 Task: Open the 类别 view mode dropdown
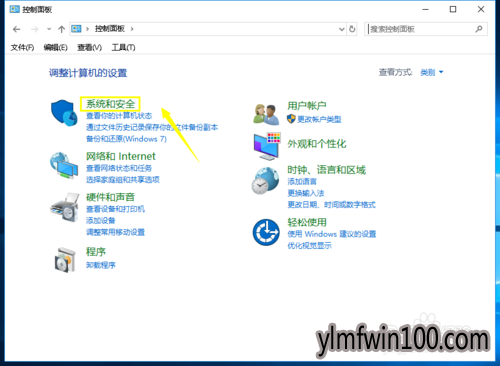432,72
